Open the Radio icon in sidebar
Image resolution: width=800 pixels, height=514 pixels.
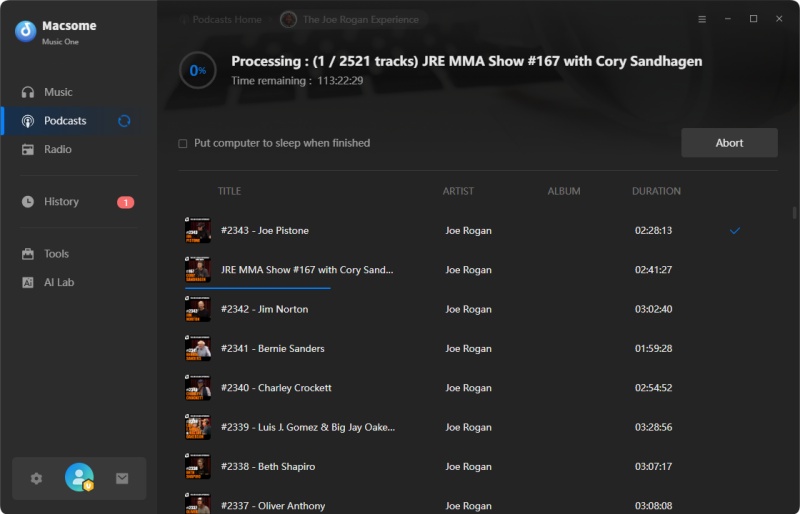[x=28, y=150]
